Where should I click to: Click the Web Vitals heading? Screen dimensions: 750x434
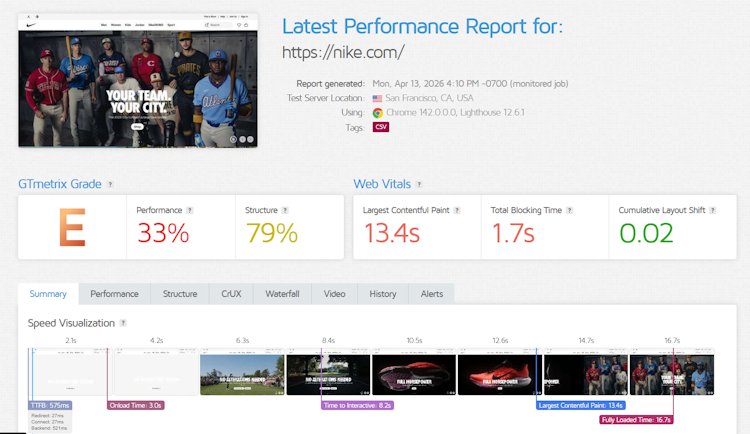382,184
